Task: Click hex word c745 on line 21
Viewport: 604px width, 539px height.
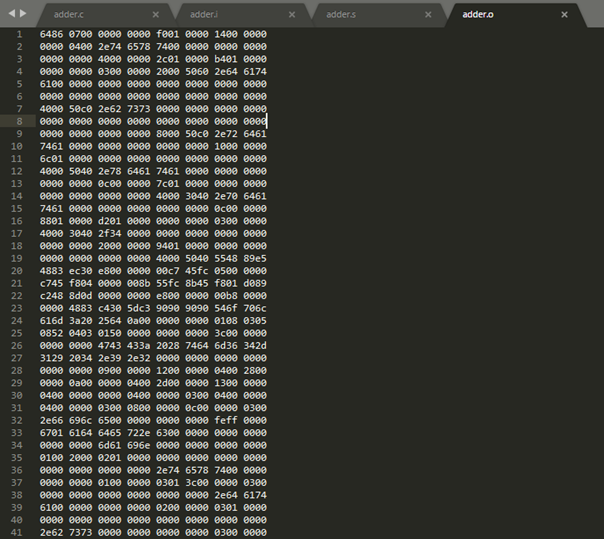Action: tap(51, 283)
